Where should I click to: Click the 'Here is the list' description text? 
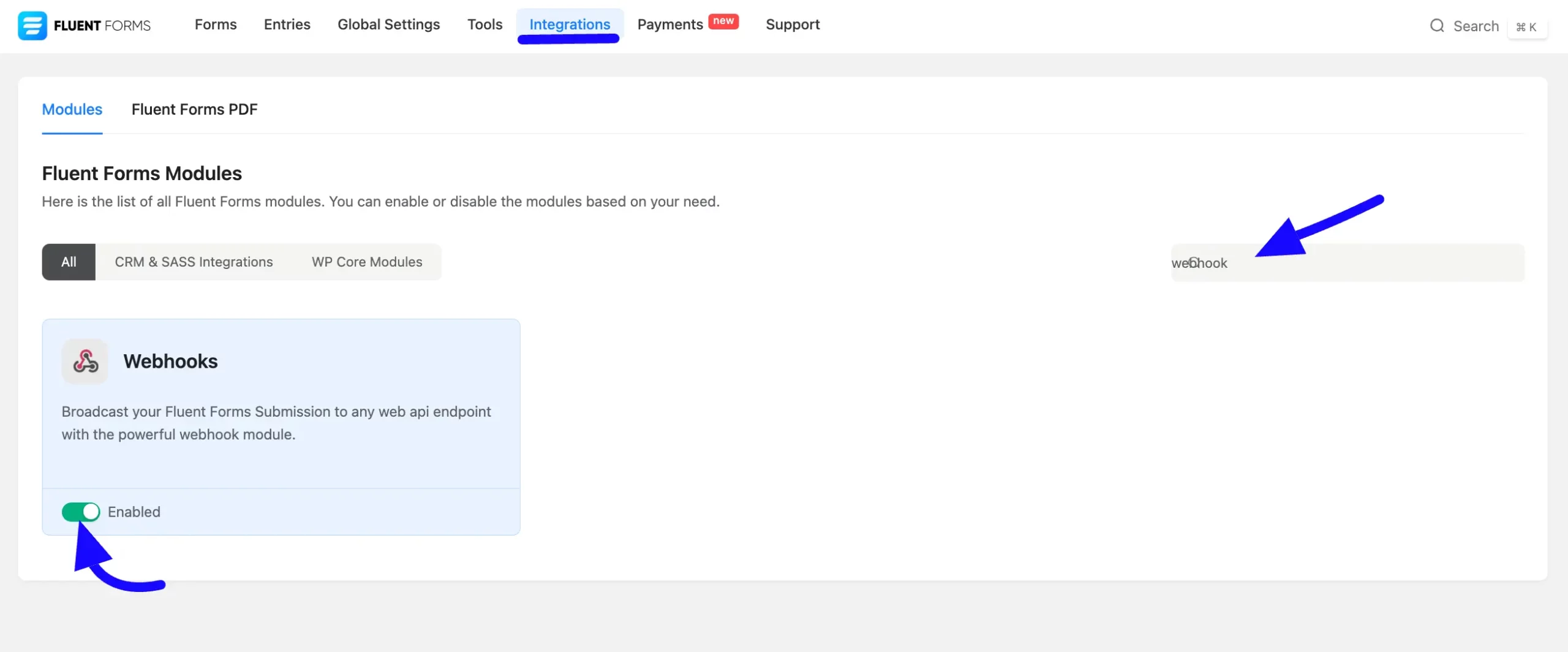click(381, 202)
